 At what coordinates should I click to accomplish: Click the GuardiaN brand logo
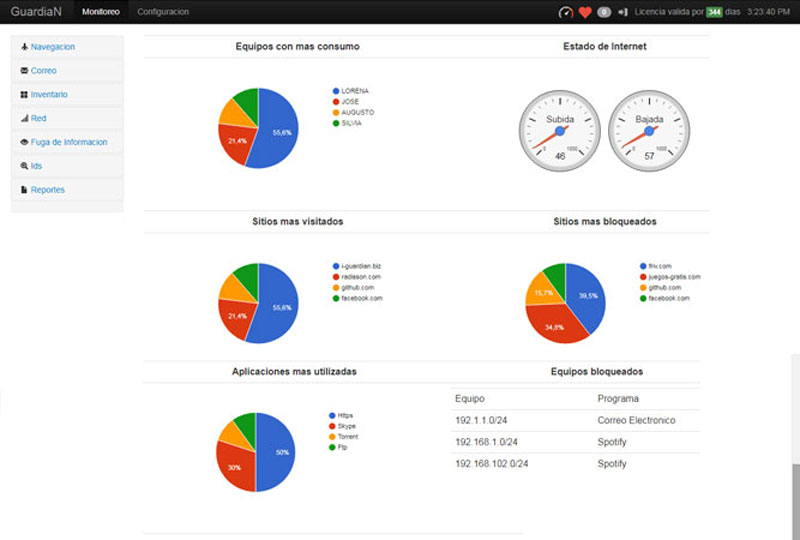click(x=36, y=12)
